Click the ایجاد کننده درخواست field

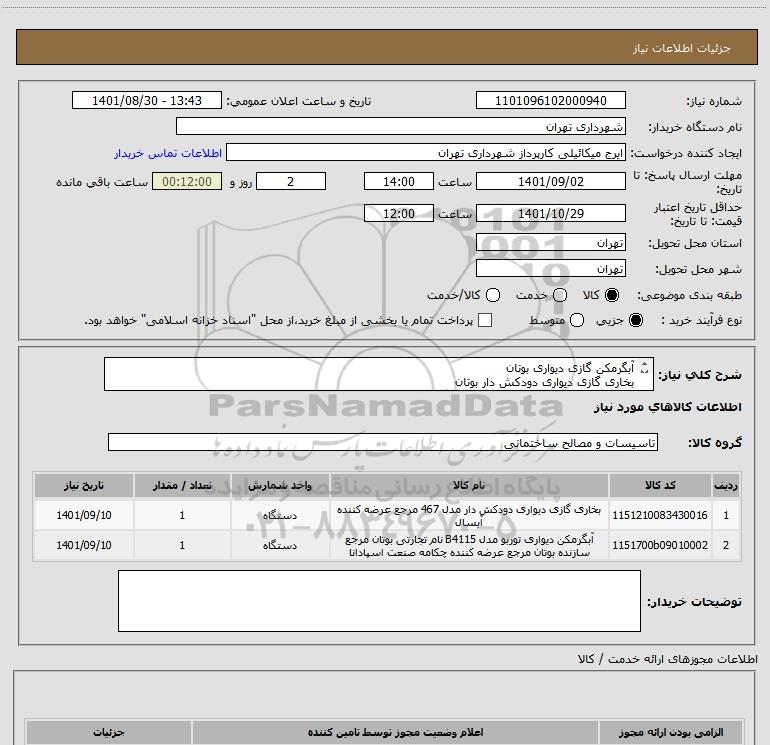[x=426, y=152]
